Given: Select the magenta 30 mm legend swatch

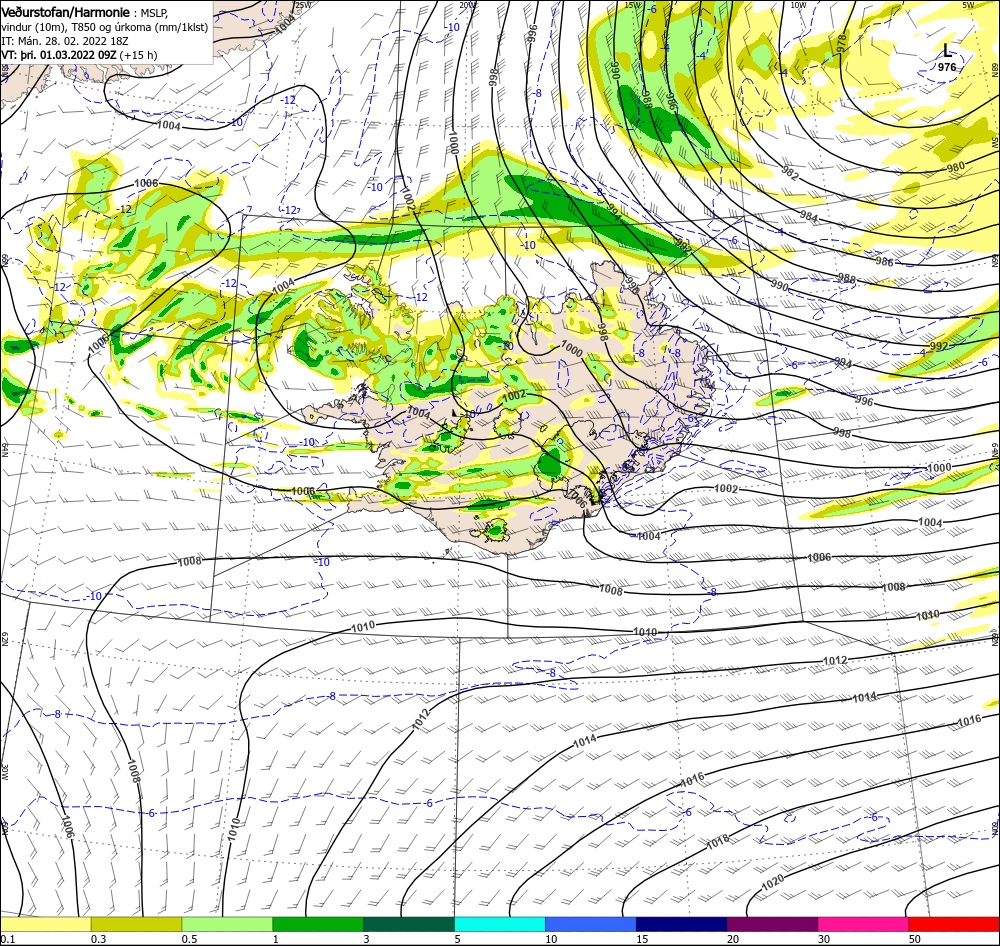Looking at the screenshot, I should pos(863,924).
